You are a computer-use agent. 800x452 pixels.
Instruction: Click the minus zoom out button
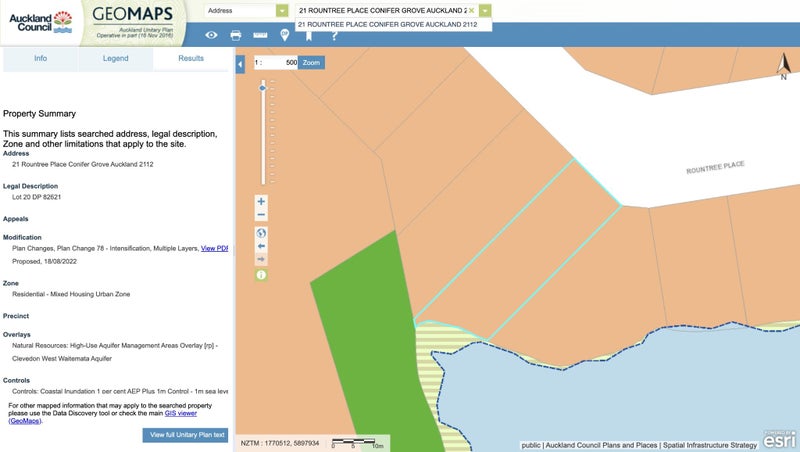pos(261,215)
